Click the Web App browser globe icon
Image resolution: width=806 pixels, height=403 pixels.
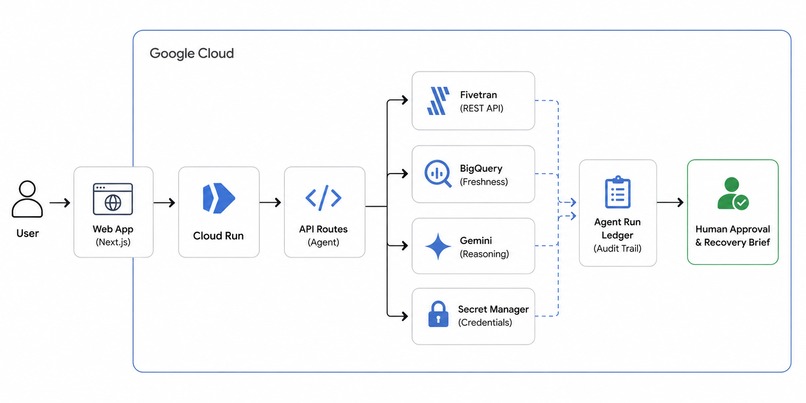pos(113,198)
